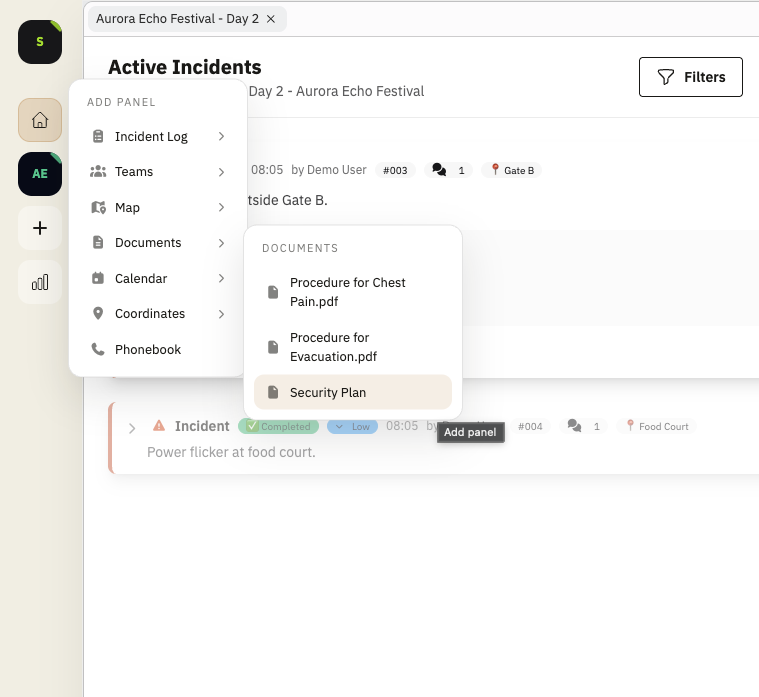Click 'Power flicker at food court.' text
The height and width of the screenshot is (697, 759).
pos(231,452)
